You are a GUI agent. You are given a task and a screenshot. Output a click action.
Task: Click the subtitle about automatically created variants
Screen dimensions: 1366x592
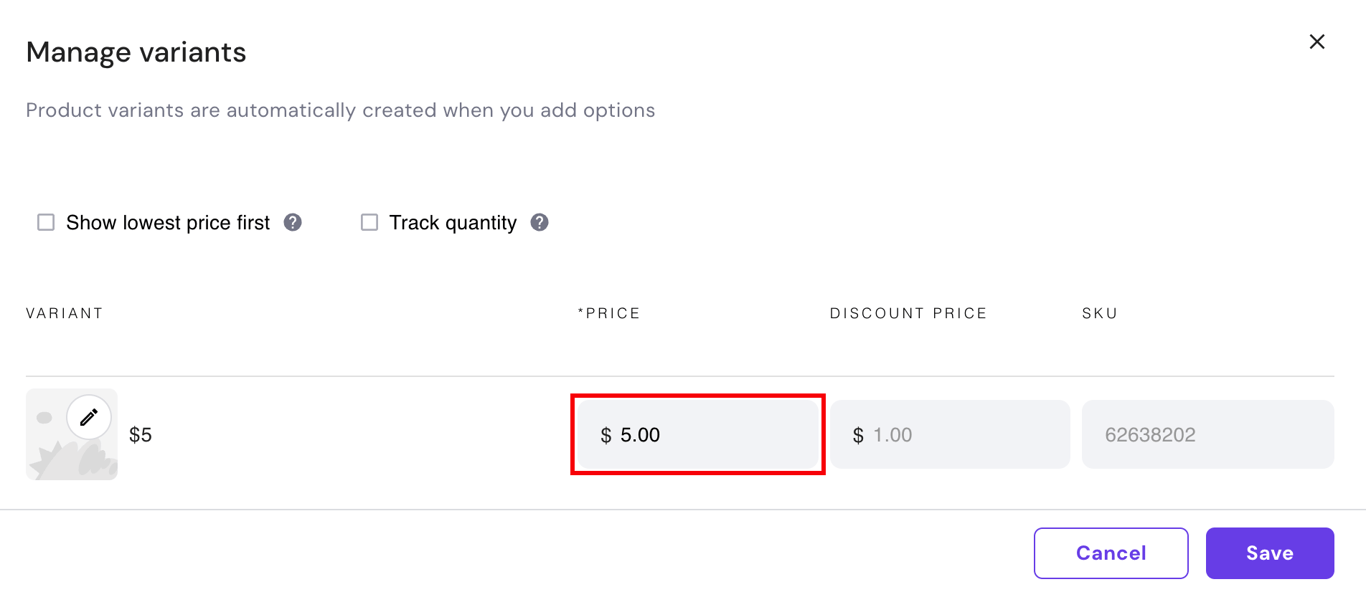coord(341,110)
